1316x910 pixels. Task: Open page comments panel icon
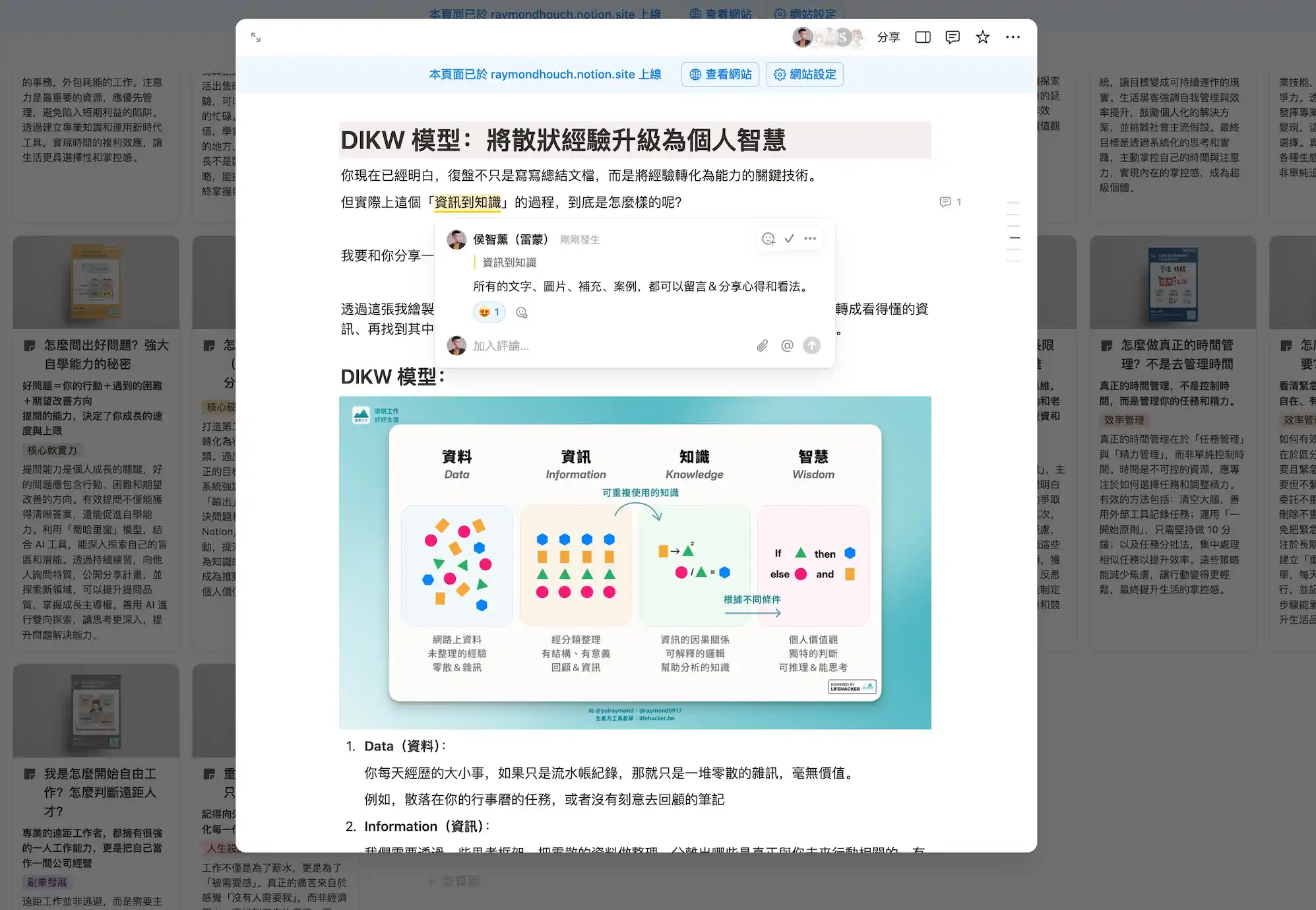(953, 38)
